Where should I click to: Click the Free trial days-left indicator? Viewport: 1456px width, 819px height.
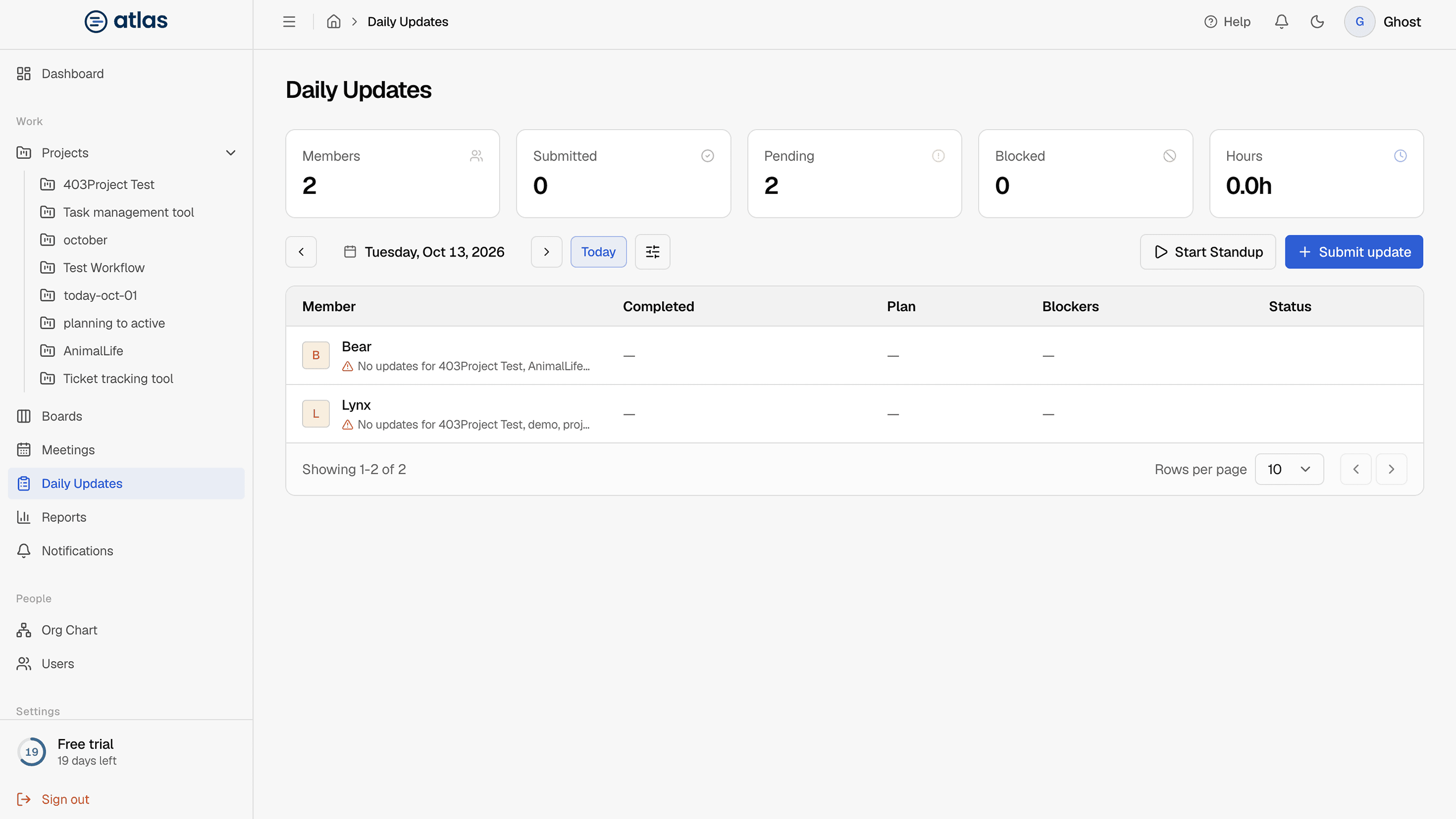tap(67, 752)
